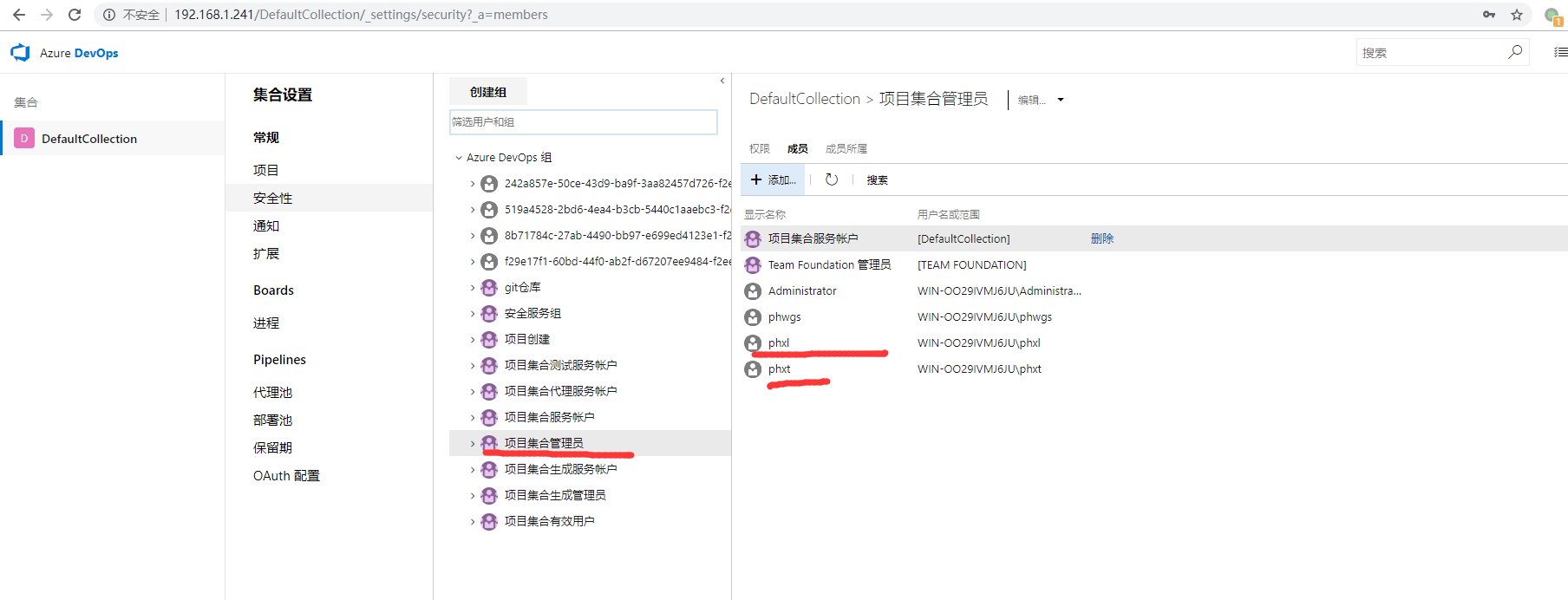Click the browser back arrow
The height and width of the screenshot is (600, 1568).
(x=19, y=15)
